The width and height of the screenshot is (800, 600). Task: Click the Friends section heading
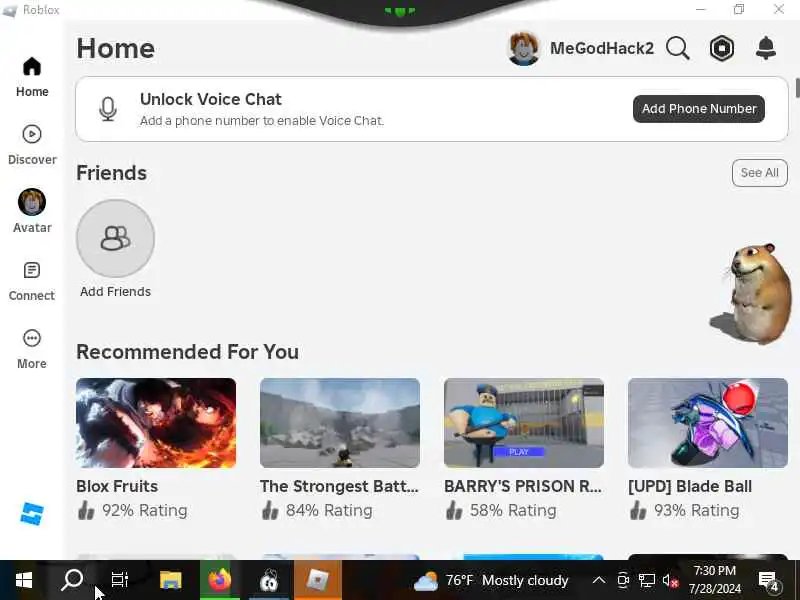tap(111, 173)
